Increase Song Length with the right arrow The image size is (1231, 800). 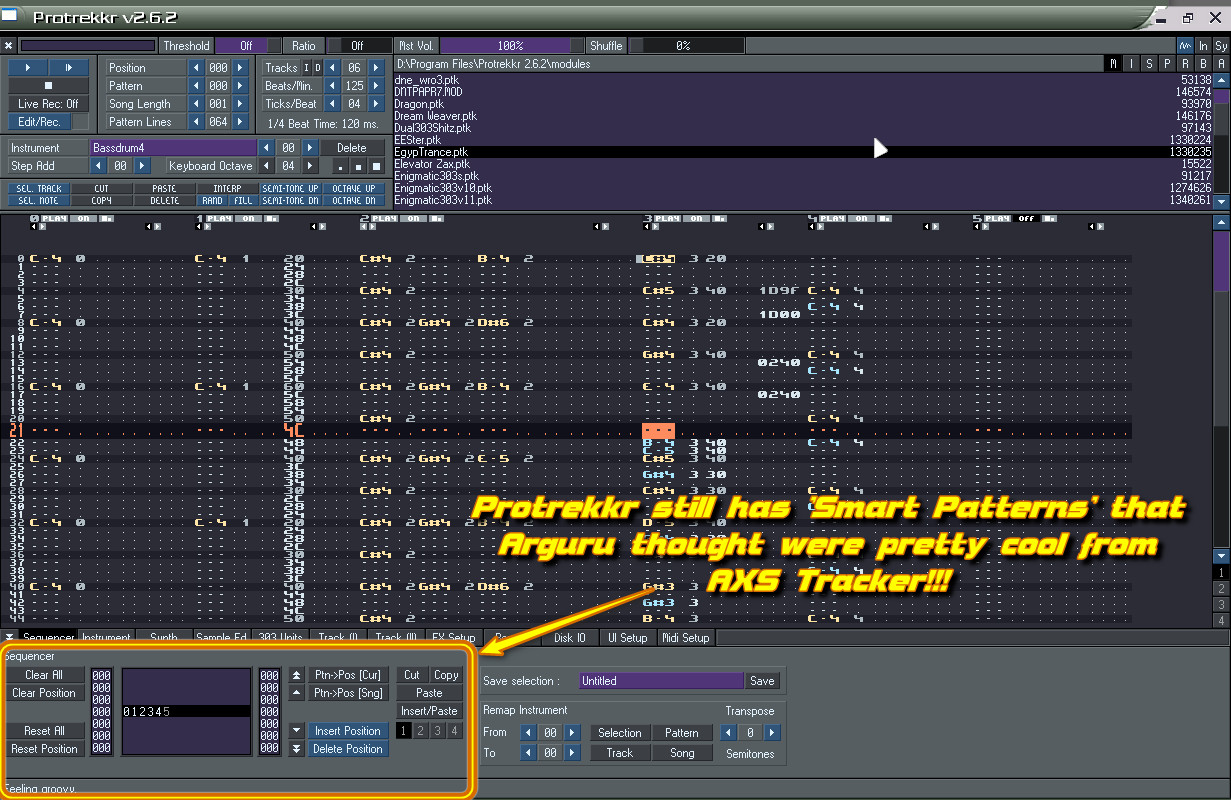[240, 104]
